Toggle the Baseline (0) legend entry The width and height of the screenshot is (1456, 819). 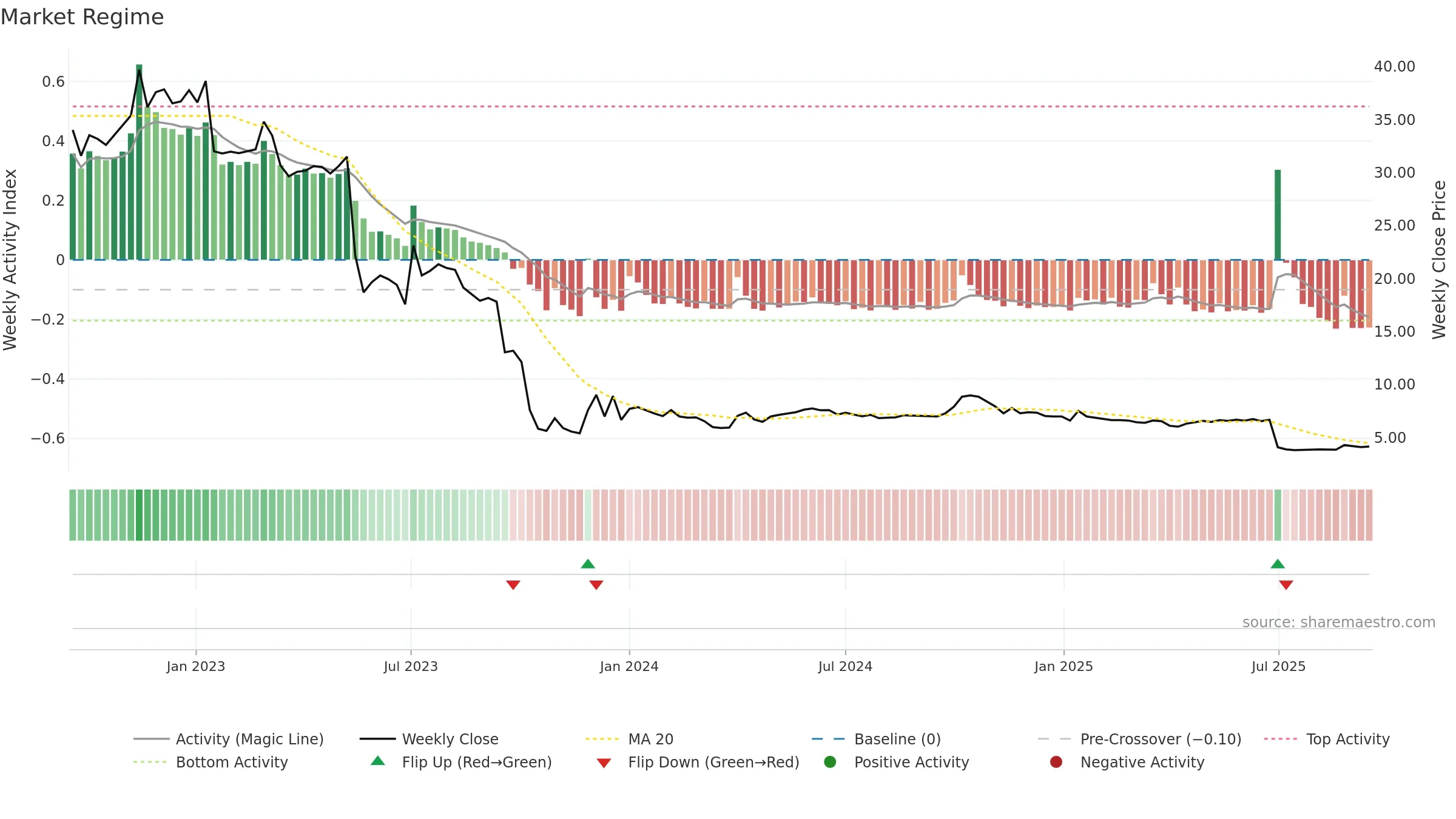(x=876, y=739)
